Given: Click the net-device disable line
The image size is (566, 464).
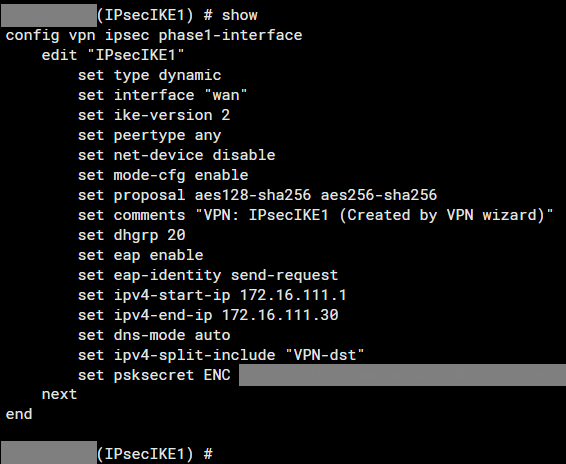Looking at the screenshot, I should point(177,155).
